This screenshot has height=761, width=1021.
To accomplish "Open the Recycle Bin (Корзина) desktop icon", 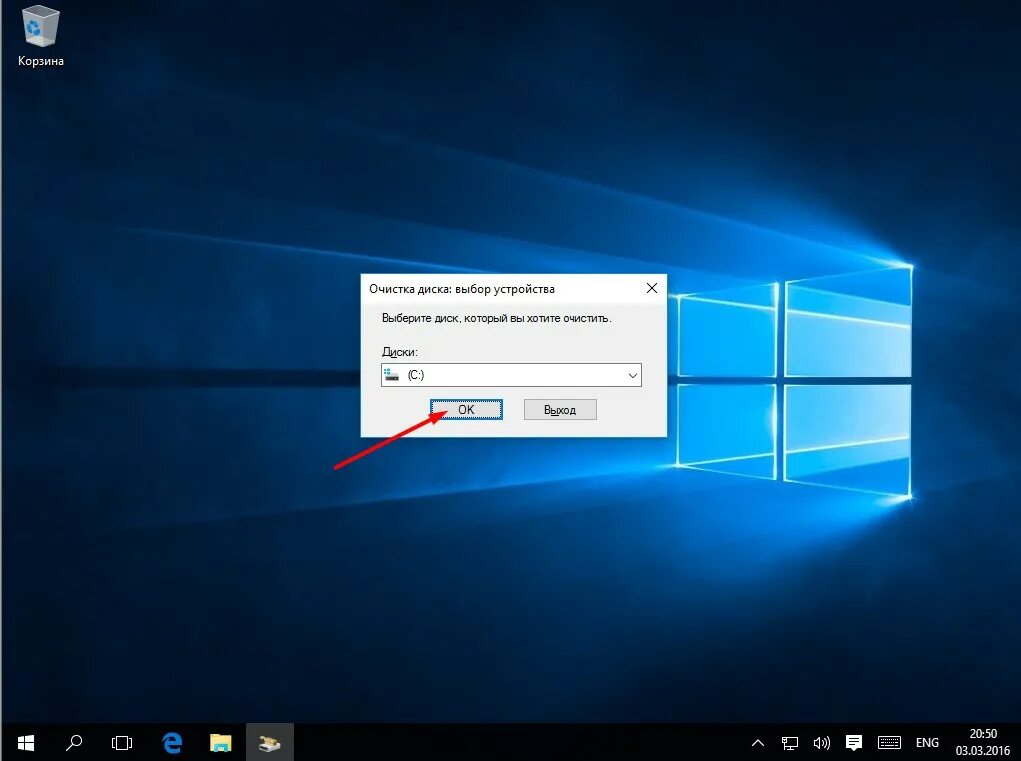I will [x=40, y=36].
